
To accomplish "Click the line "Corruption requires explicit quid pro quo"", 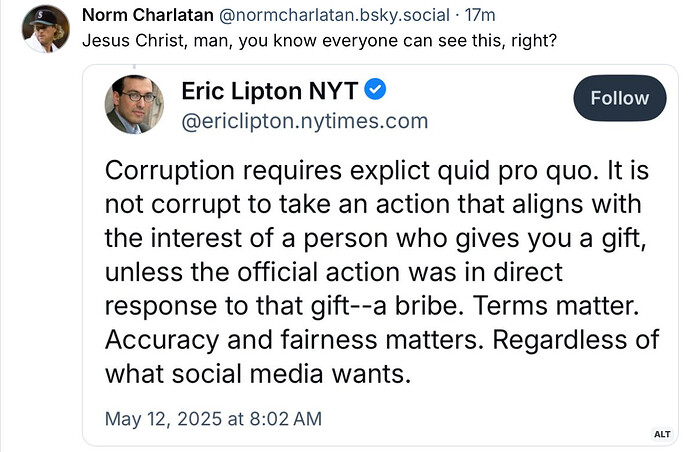I will tap(352, 171).
